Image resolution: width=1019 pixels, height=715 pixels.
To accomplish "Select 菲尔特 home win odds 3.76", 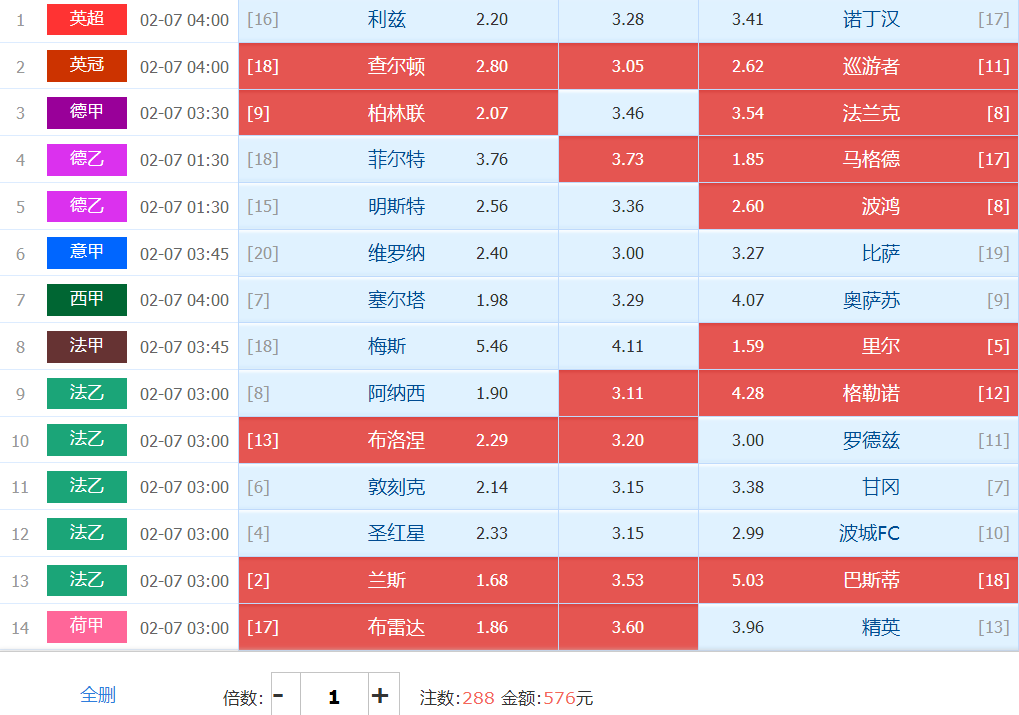I will (x=398, y=160).
